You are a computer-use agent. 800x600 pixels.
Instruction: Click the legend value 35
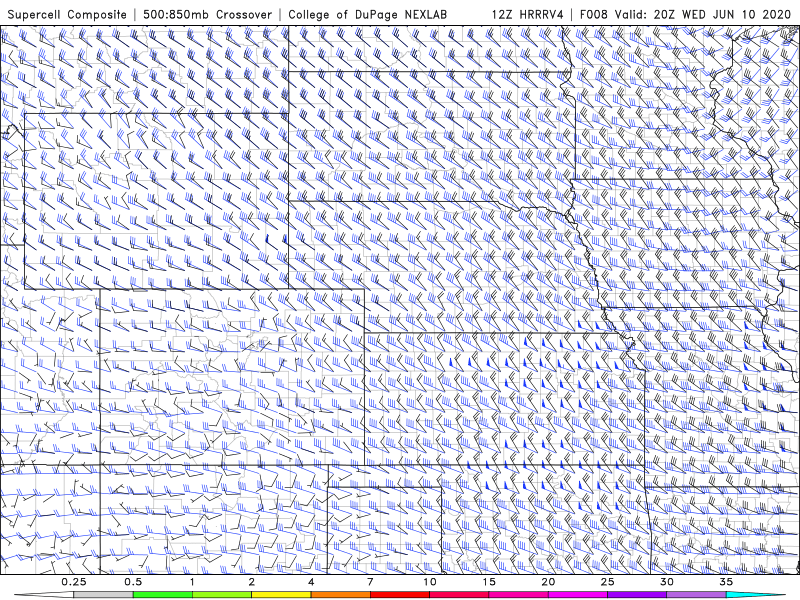pyautogui.click(x=726, y=582)
